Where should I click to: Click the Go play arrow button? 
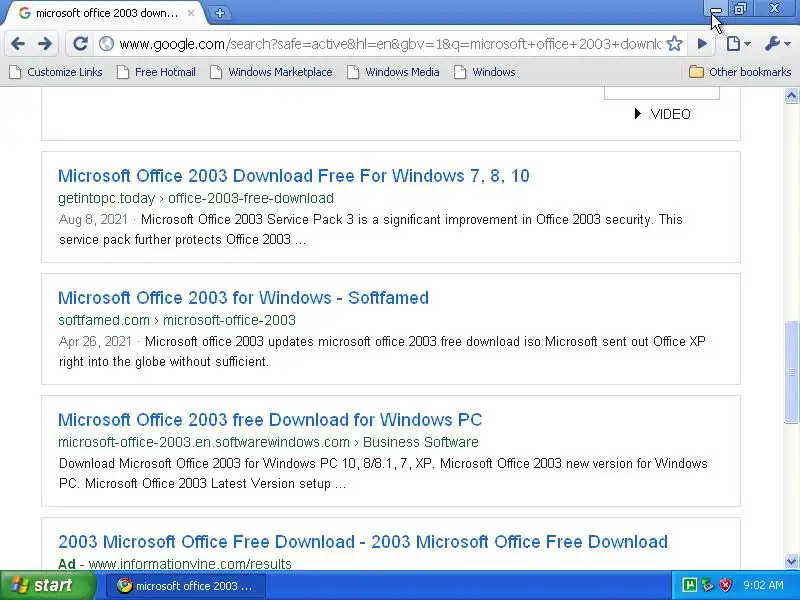(x=702, y=44)
